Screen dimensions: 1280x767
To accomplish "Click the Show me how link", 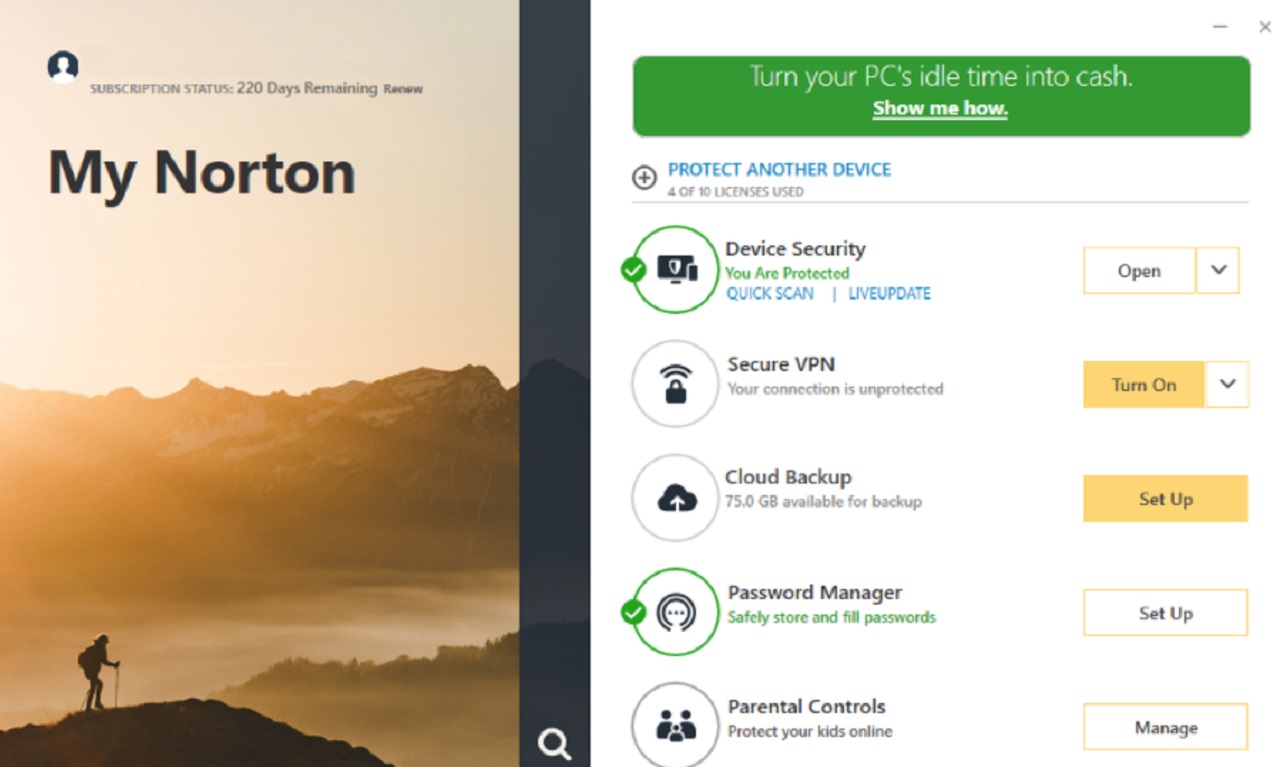I will [940, 109].
